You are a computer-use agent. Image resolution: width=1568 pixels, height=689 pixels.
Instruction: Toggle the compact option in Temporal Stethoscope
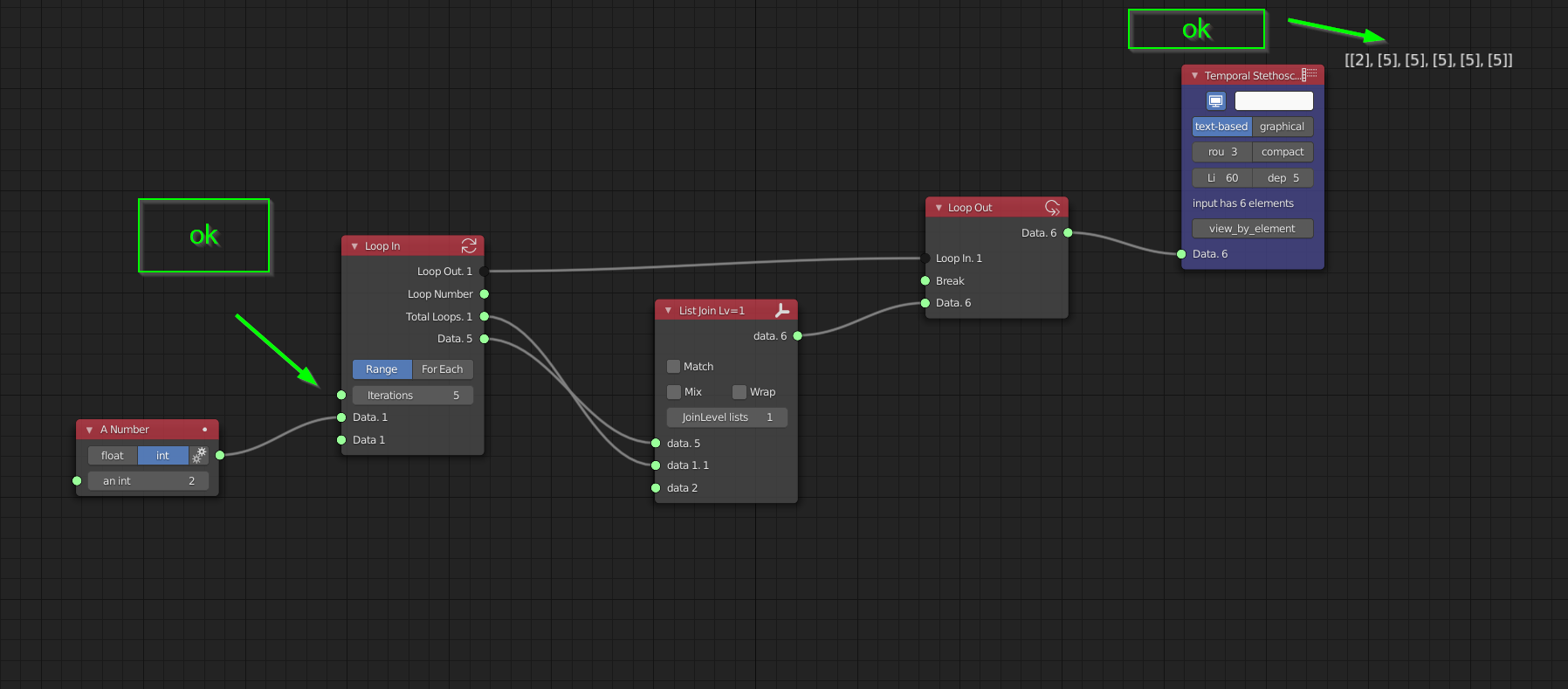1283,152
